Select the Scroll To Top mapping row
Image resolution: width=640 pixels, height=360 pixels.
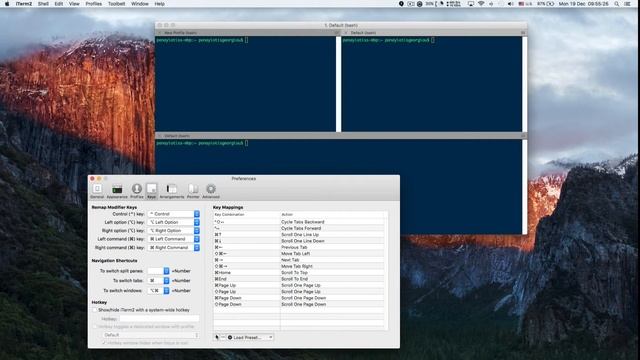300,273
